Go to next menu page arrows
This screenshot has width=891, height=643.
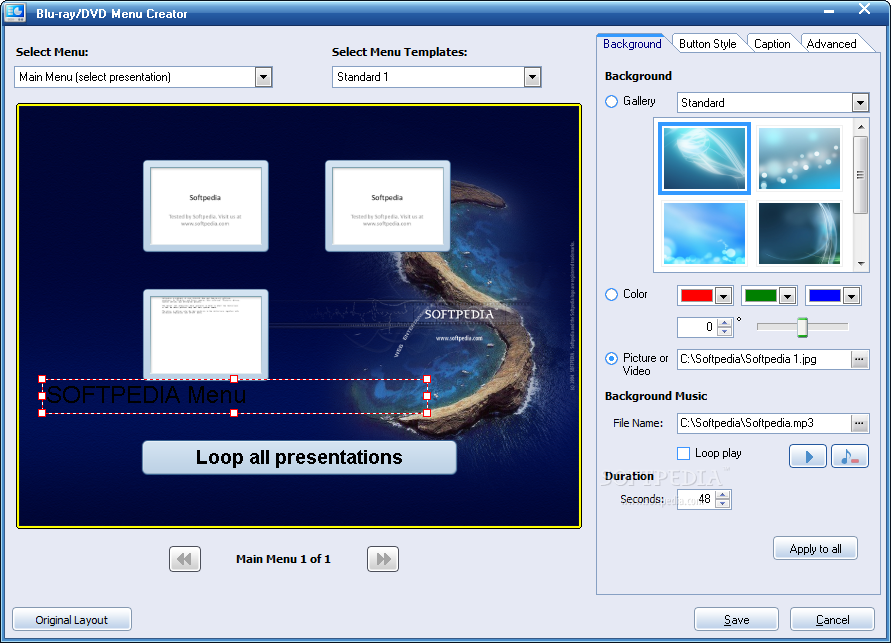pos(383,559)
